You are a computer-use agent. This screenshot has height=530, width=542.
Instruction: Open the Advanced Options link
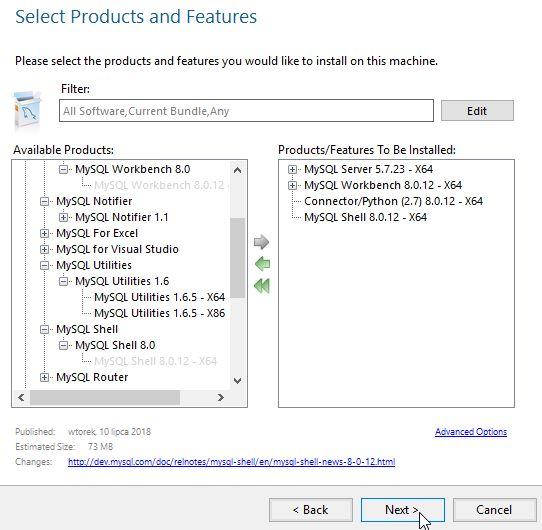[x=471, y=432]
